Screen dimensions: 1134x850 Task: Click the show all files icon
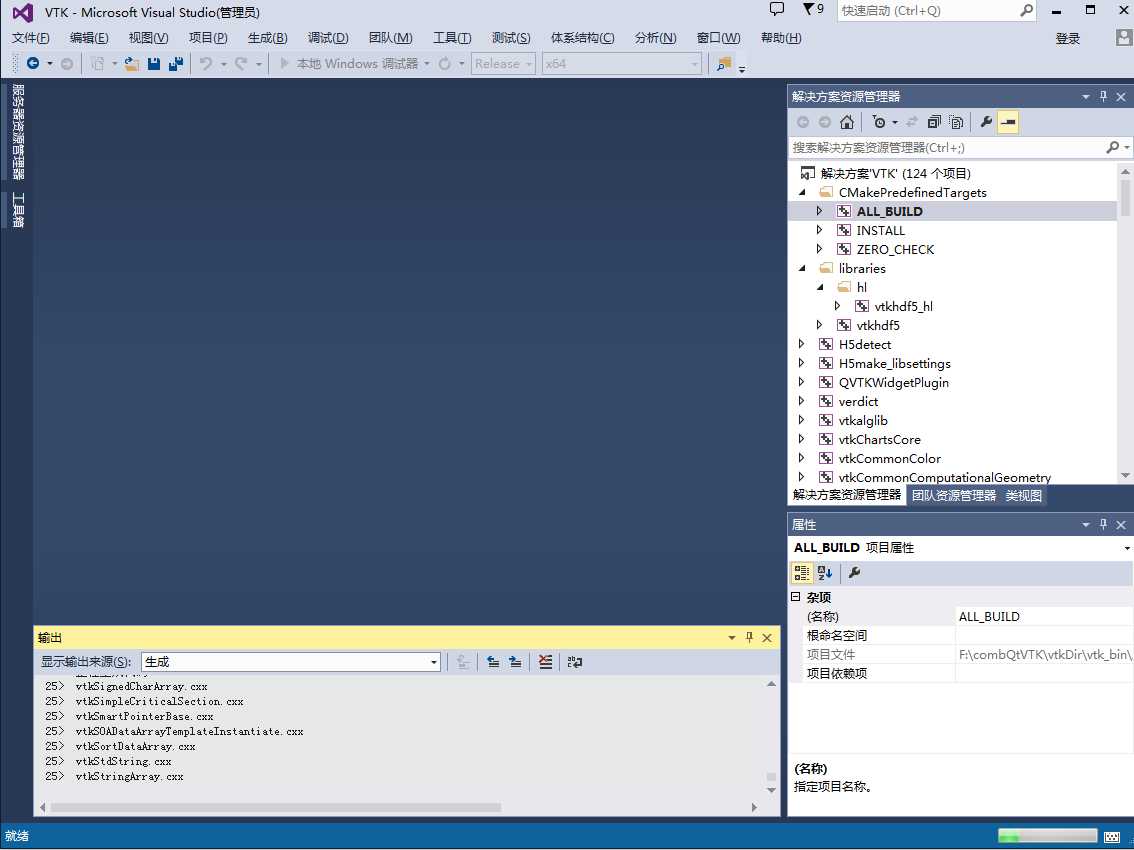click(x=956, y=122)
